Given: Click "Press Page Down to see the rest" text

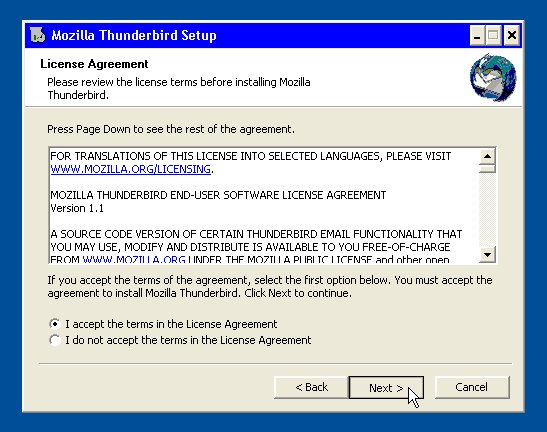Looking at the screenshot, I should (171, 129).
